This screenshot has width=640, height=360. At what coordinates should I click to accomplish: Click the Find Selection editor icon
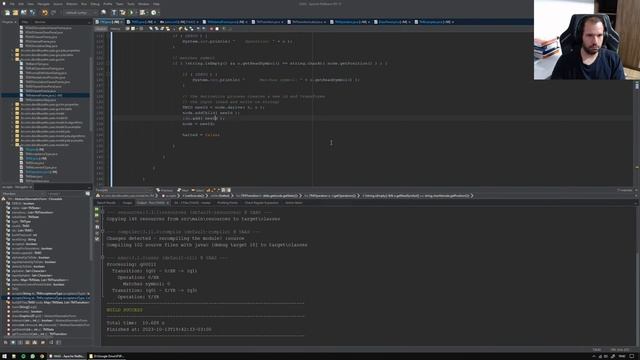coord(151,29)
